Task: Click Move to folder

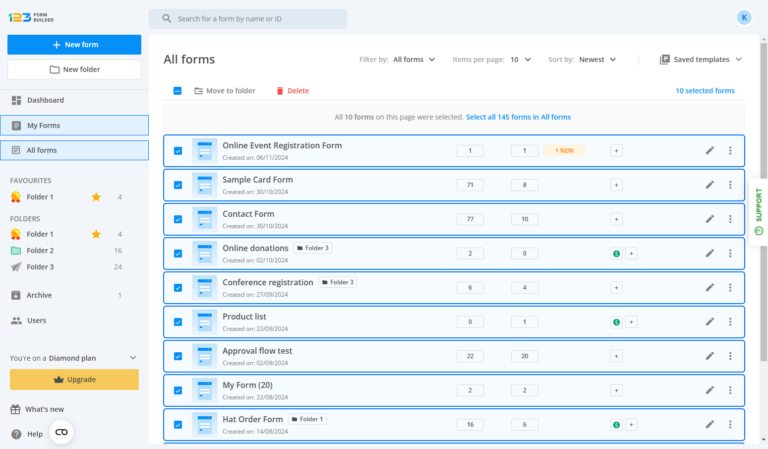Action: 225,91
